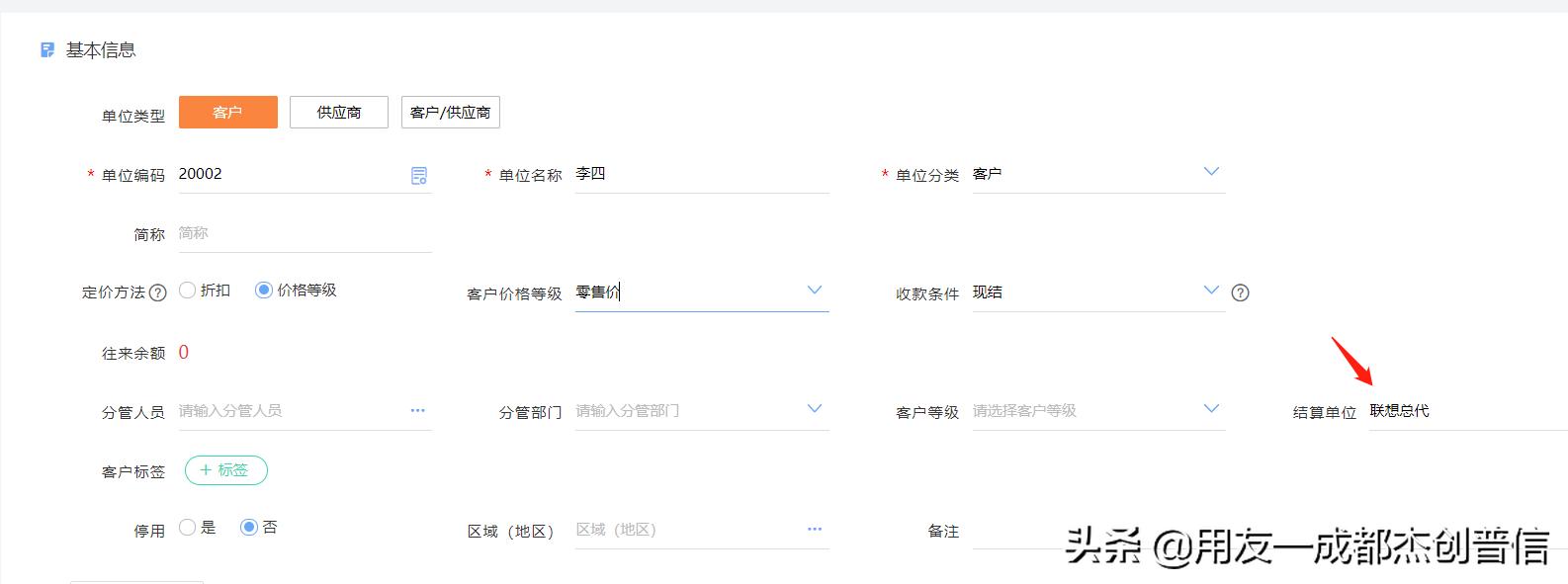Select the 客户 unit type button
Screen dimensions: 1568x584
tap(228, 113)
